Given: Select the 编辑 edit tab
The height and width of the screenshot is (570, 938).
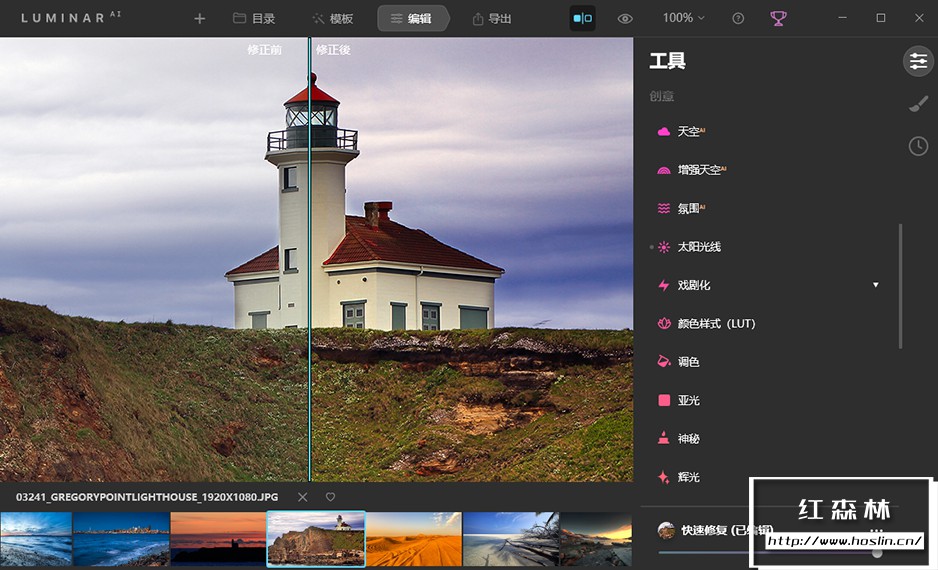Looking at the screenshot, I should click(412, 19).
